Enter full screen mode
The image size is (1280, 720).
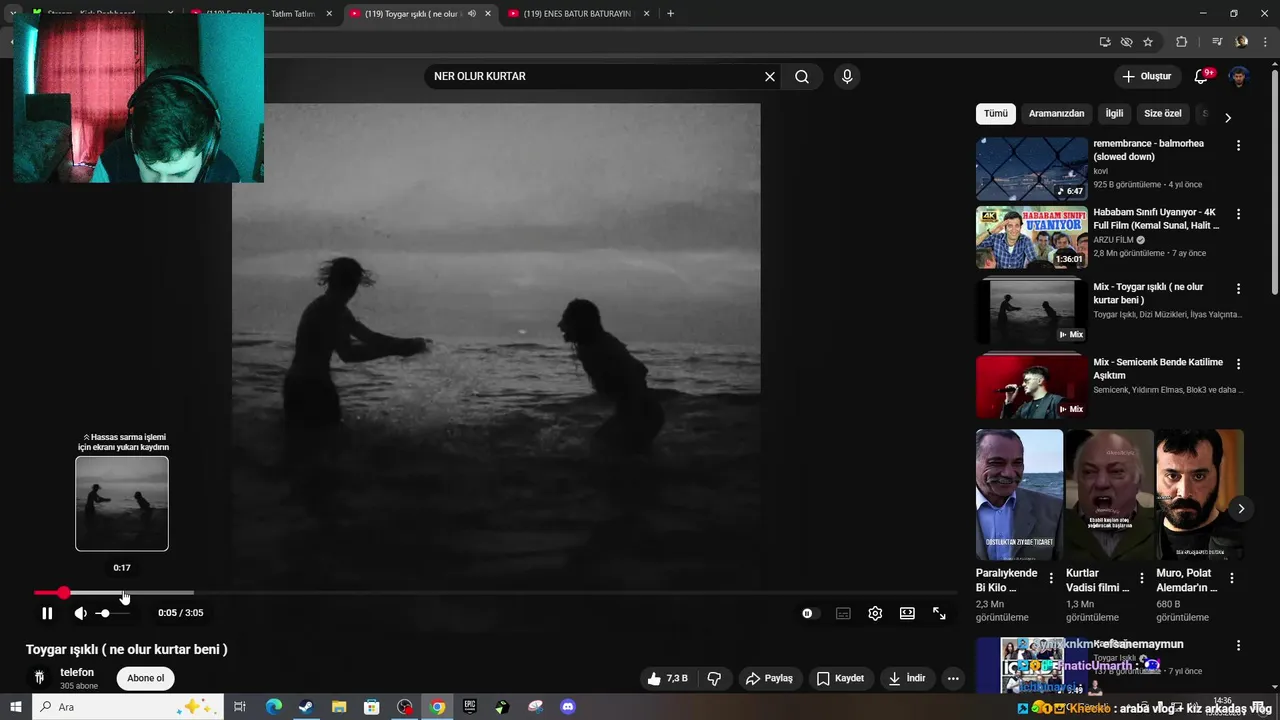(939, 613)
